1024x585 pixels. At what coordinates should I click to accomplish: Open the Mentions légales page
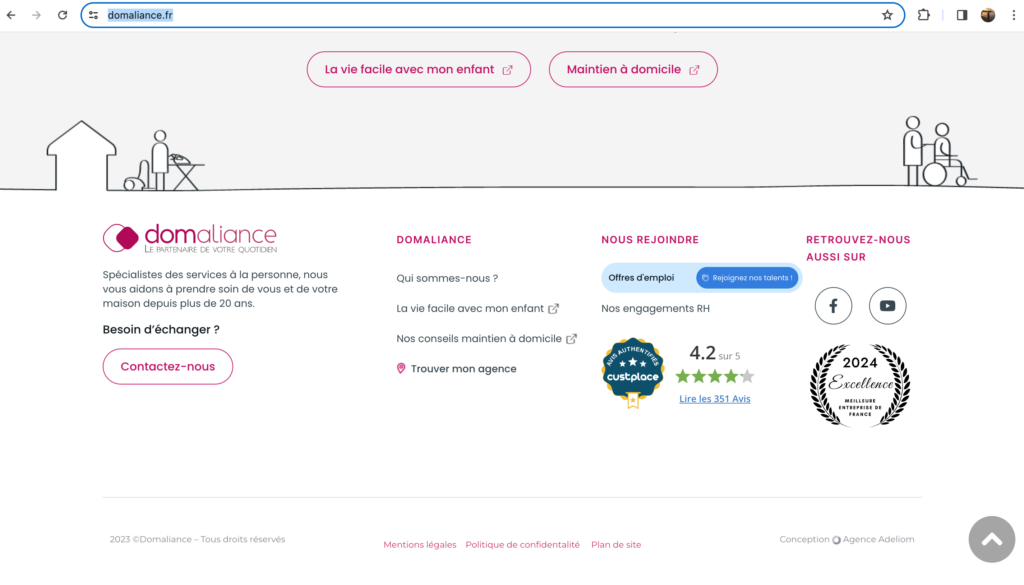click(x=419, y=544)
